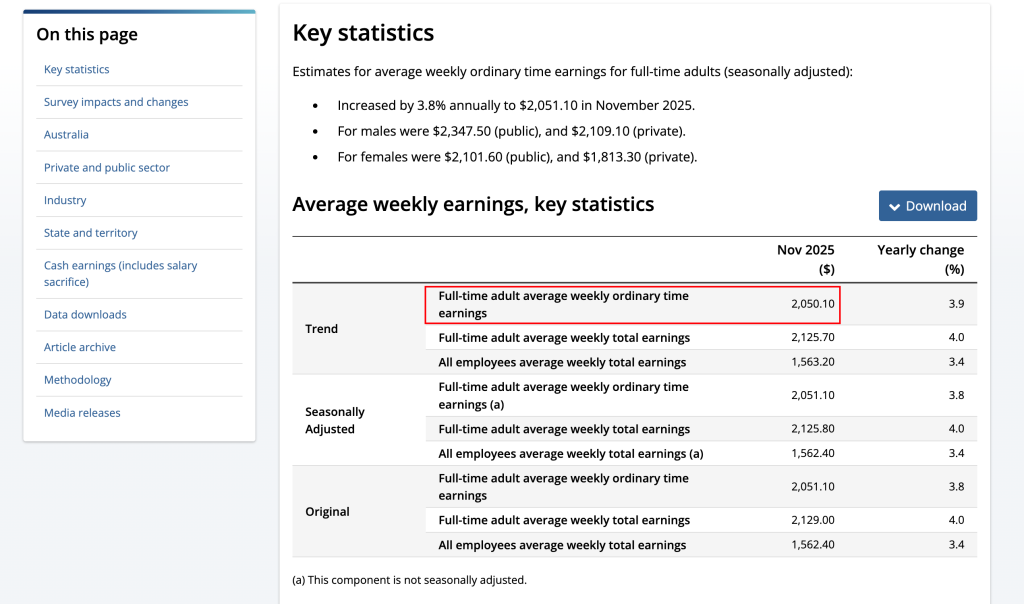Click the 'Average weekly earnings, key statistics' heading
The width and height of the screenshot is (1024, 604).
coord(473,205)
